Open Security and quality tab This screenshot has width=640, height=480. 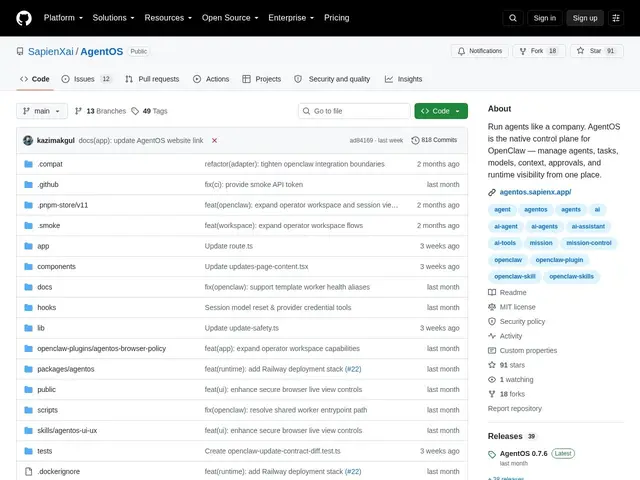[332, 79]
